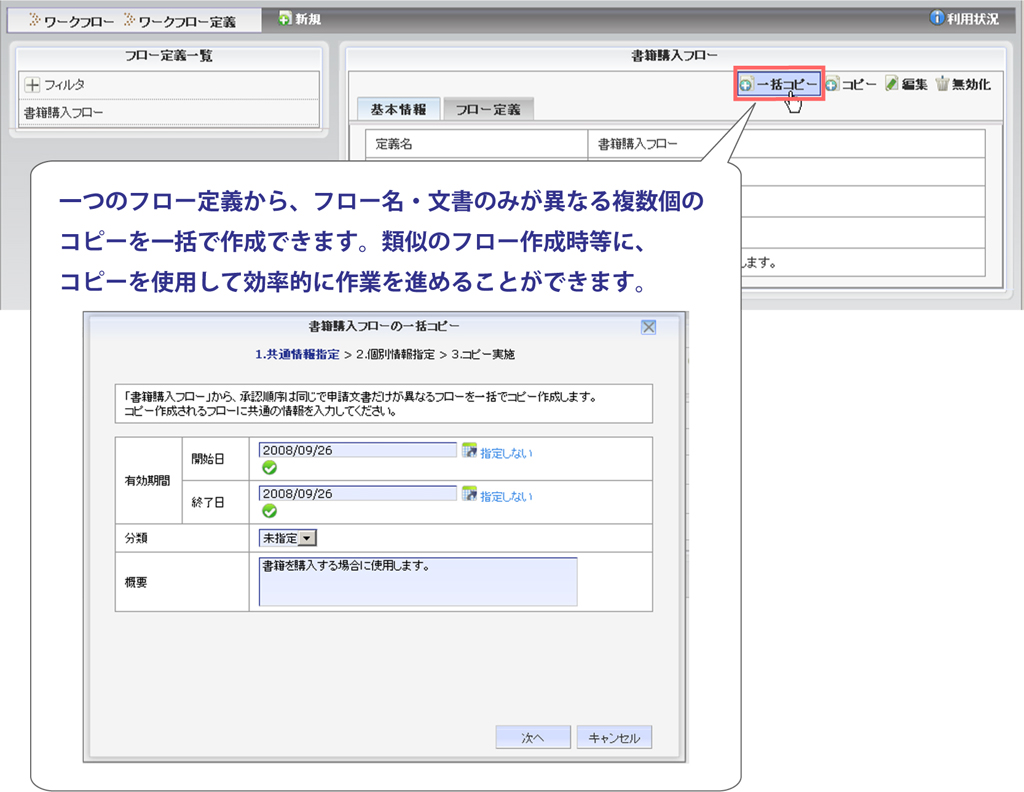
Task: Switch to the 基本情報 tab
Action: click(x=398, y=110)
